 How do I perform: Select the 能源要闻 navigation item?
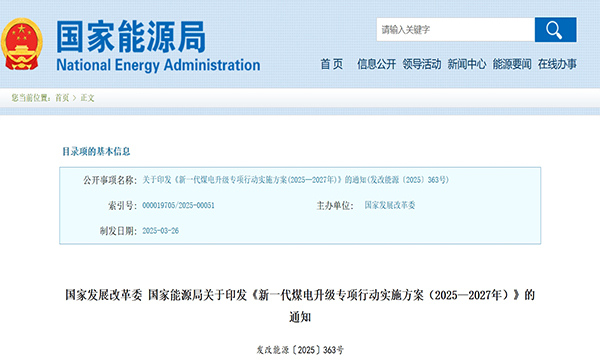click(512, 64)
